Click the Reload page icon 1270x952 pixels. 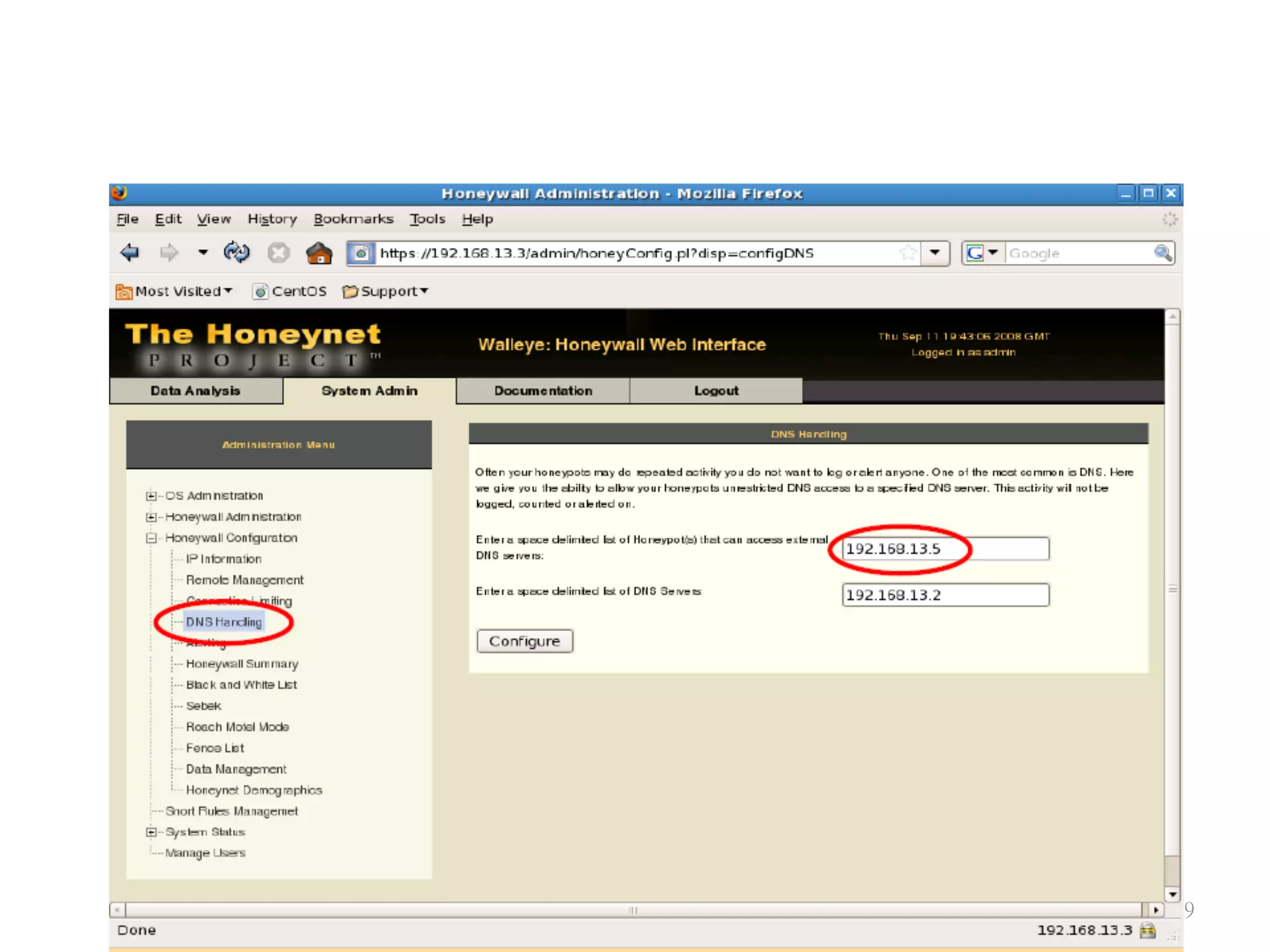pos(237,253)
